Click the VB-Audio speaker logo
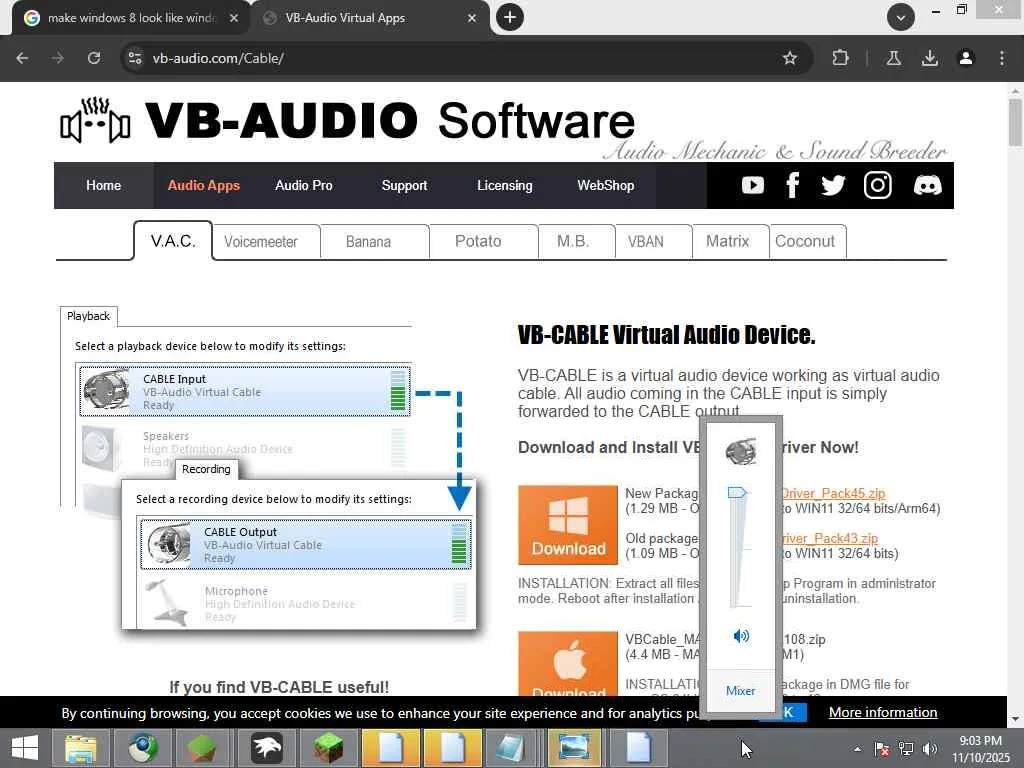The width and height of the screenshot is (1024, 768). coord(95,120)
